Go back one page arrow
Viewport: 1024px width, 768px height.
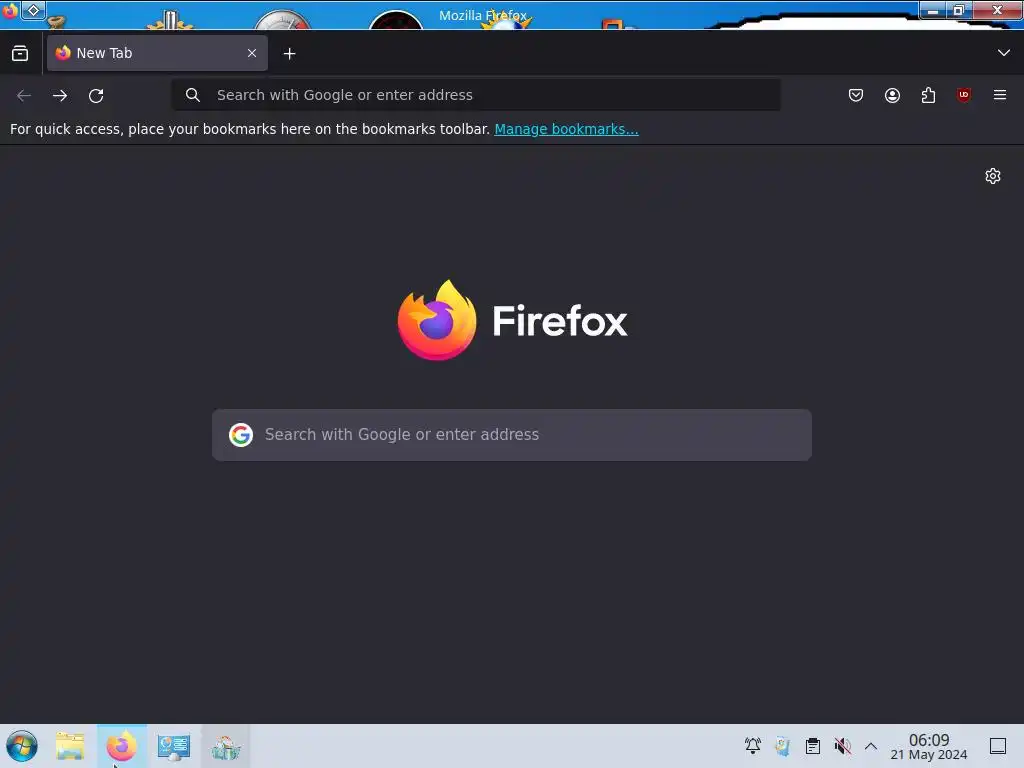coord(24,95)
